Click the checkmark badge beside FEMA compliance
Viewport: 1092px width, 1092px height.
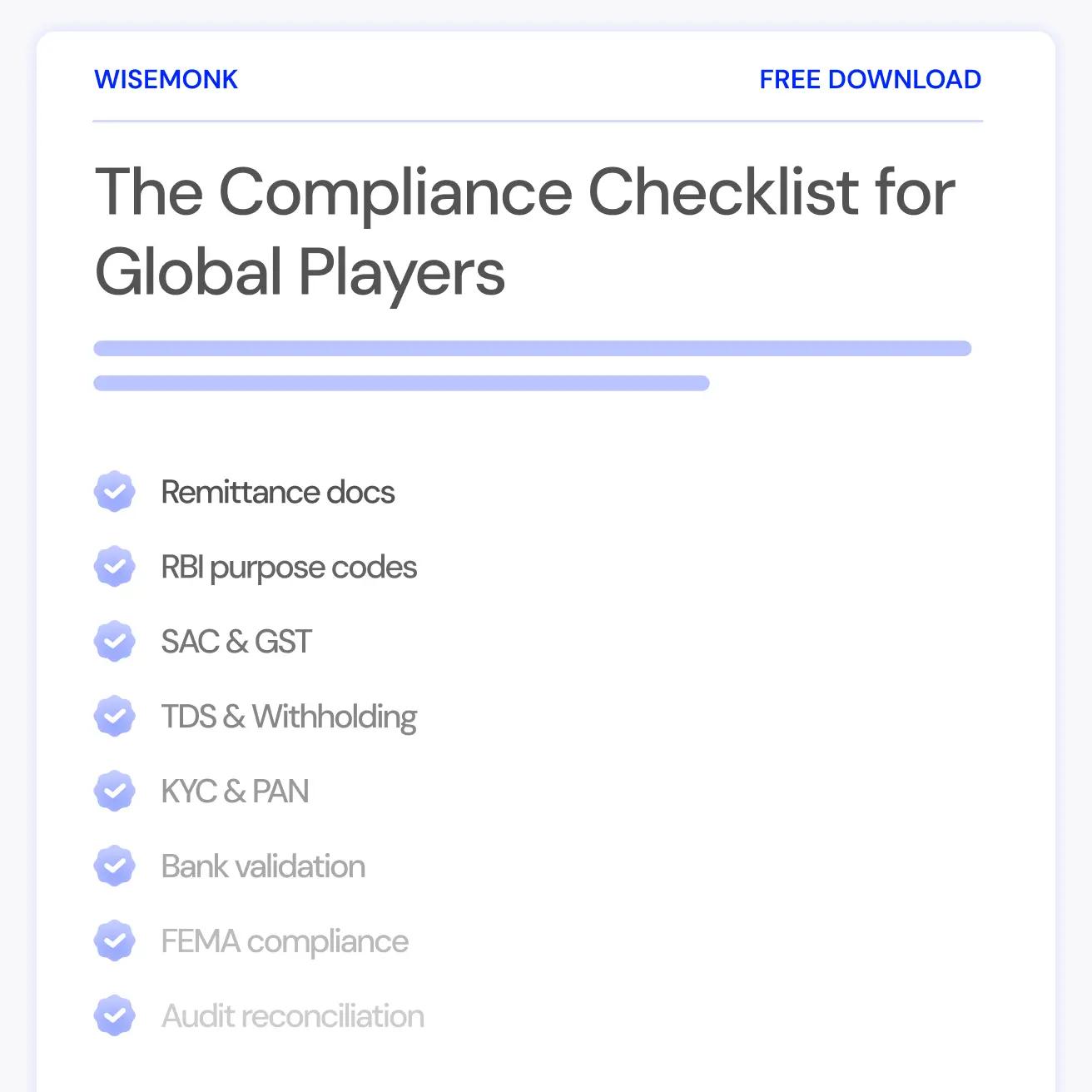115,941
